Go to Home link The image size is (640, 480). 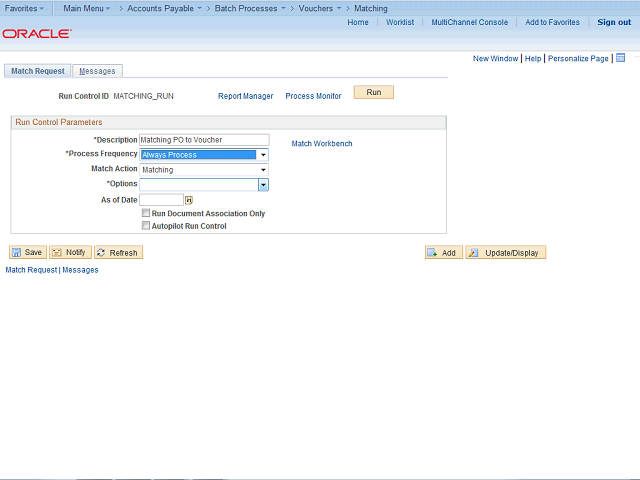coord(358,22)
